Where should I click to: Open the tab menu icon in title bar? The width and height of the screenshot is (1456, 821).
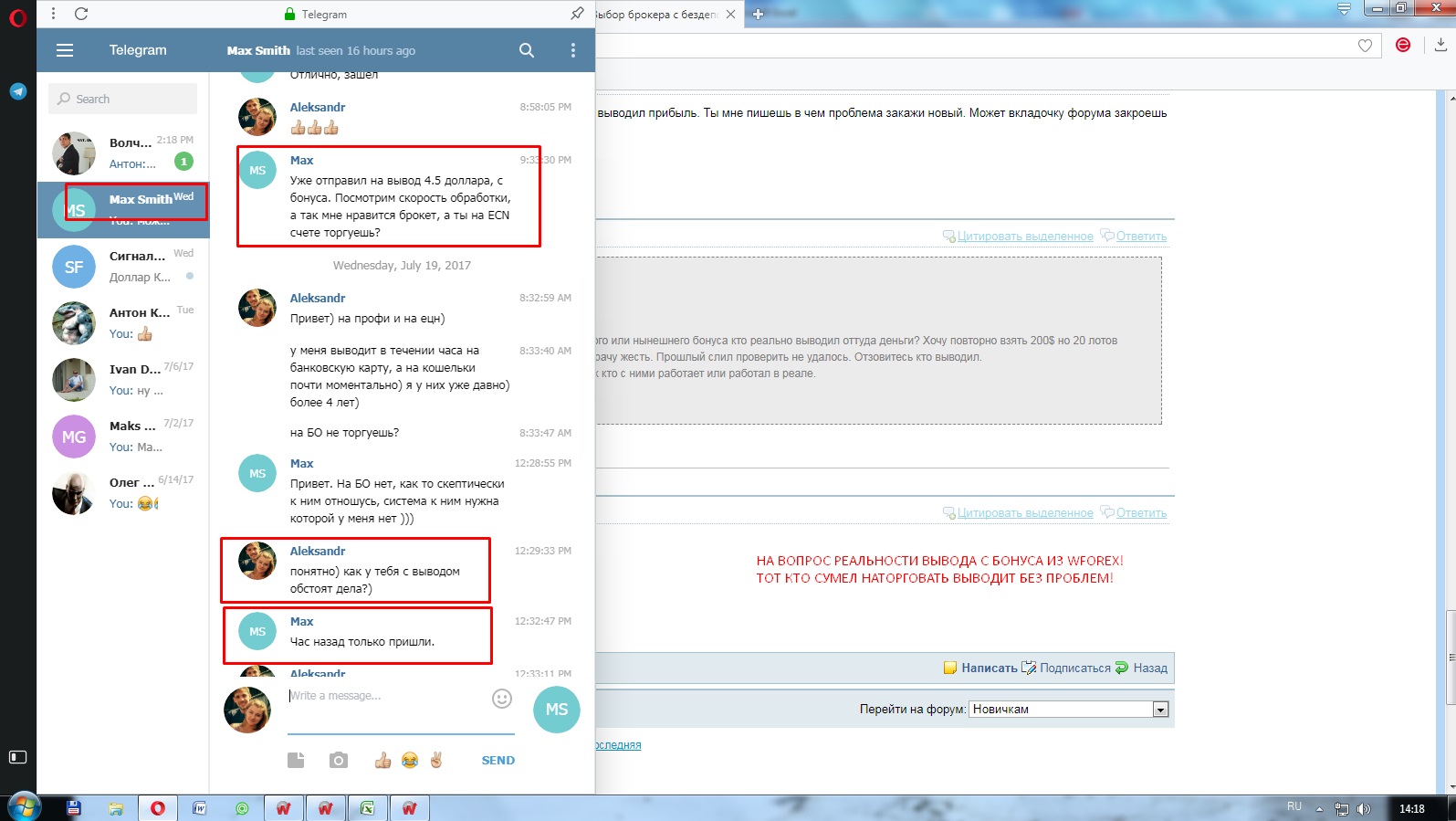[1344, 9]
